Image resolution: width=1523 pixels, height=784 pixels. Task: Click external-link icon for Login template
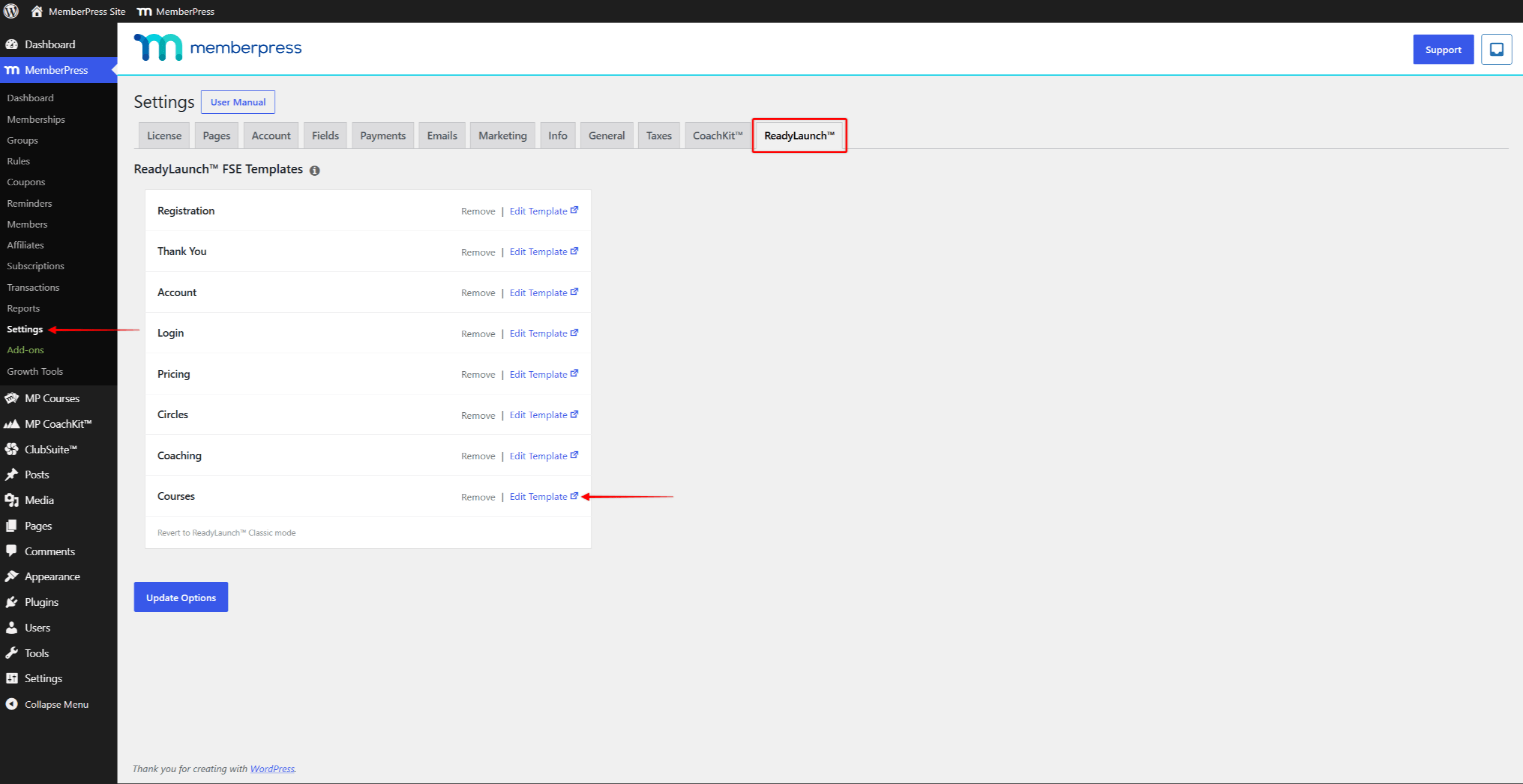pos(574,333)
